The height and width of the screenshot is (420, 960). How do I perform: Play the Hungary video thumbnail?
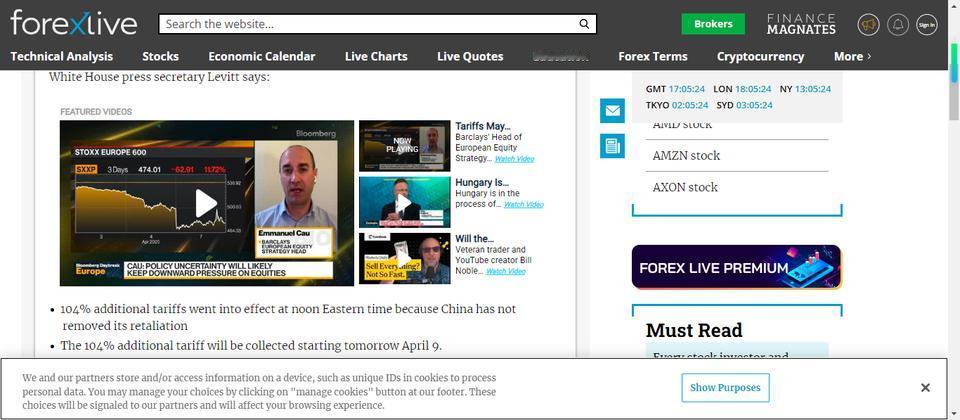[x=404, y=203]
